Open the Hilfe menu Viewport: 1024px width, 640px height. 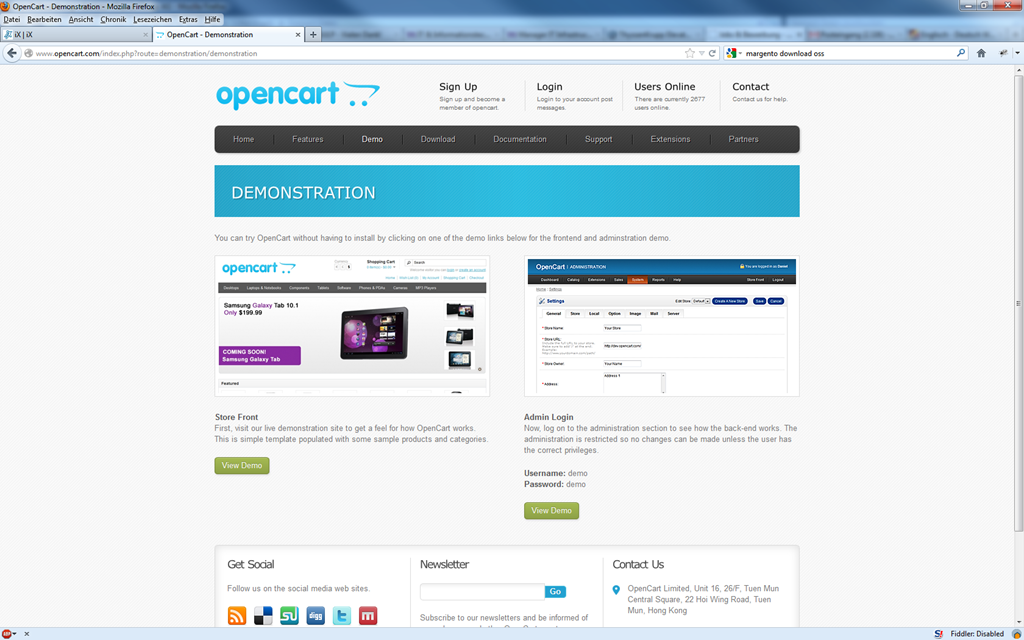tap(212, 20)
